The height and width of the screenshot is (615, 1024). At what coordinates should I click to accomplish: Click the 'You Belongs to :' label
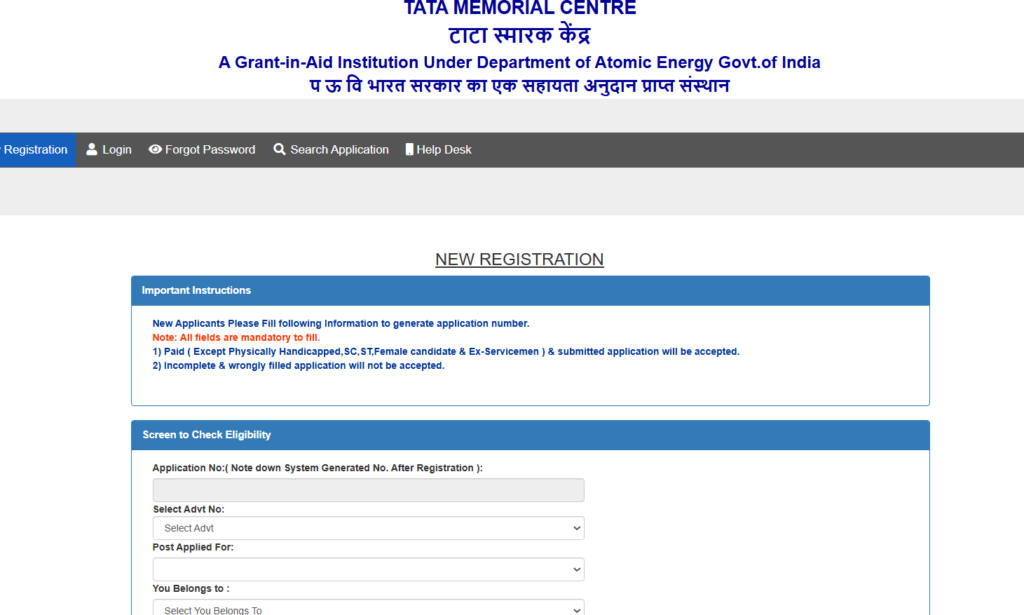point(191,588)
